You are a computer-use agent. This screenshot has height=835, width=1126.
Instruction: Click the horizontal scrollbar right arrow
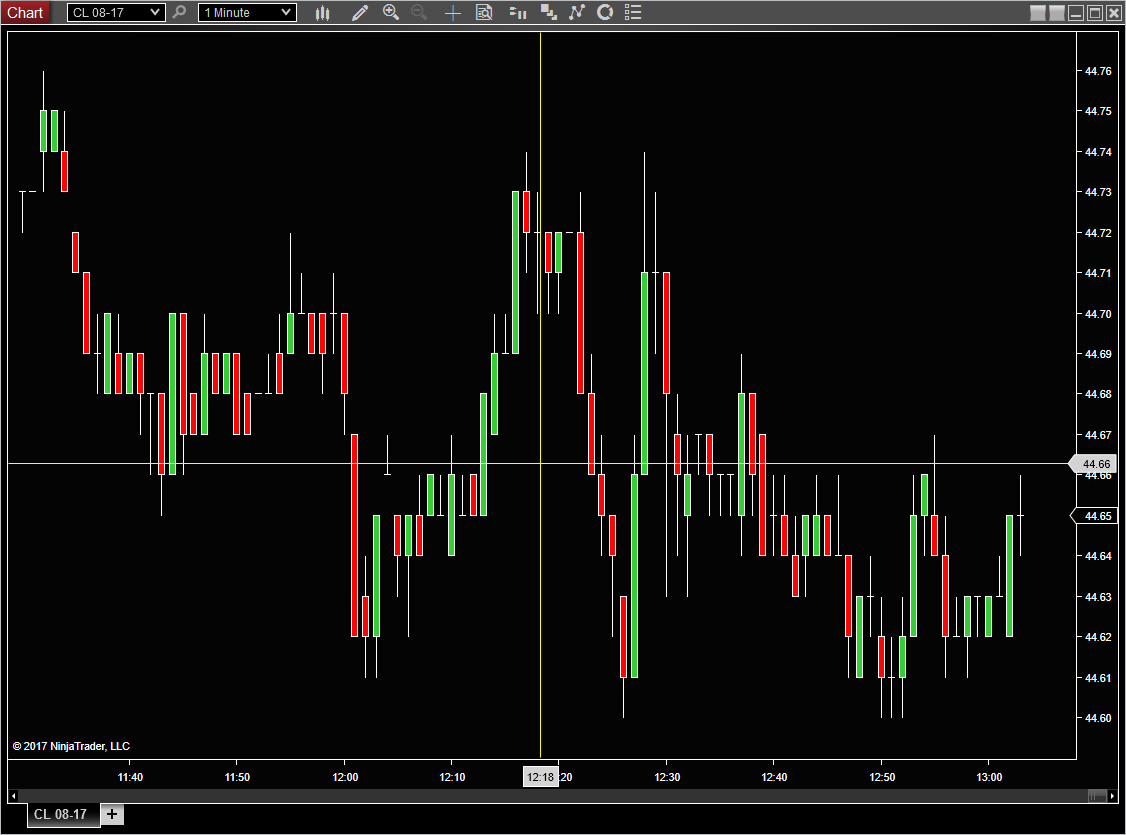(1112, 796)
